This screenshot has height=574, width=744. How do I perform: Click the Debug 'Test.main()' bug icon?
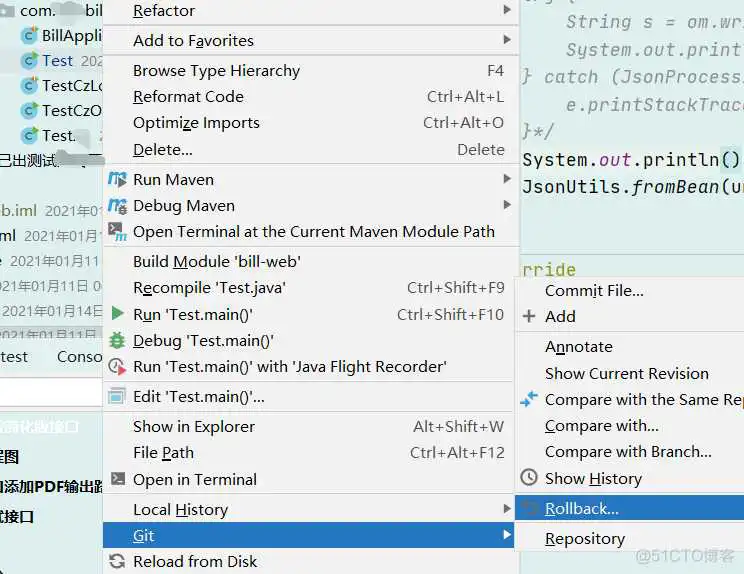118,341
